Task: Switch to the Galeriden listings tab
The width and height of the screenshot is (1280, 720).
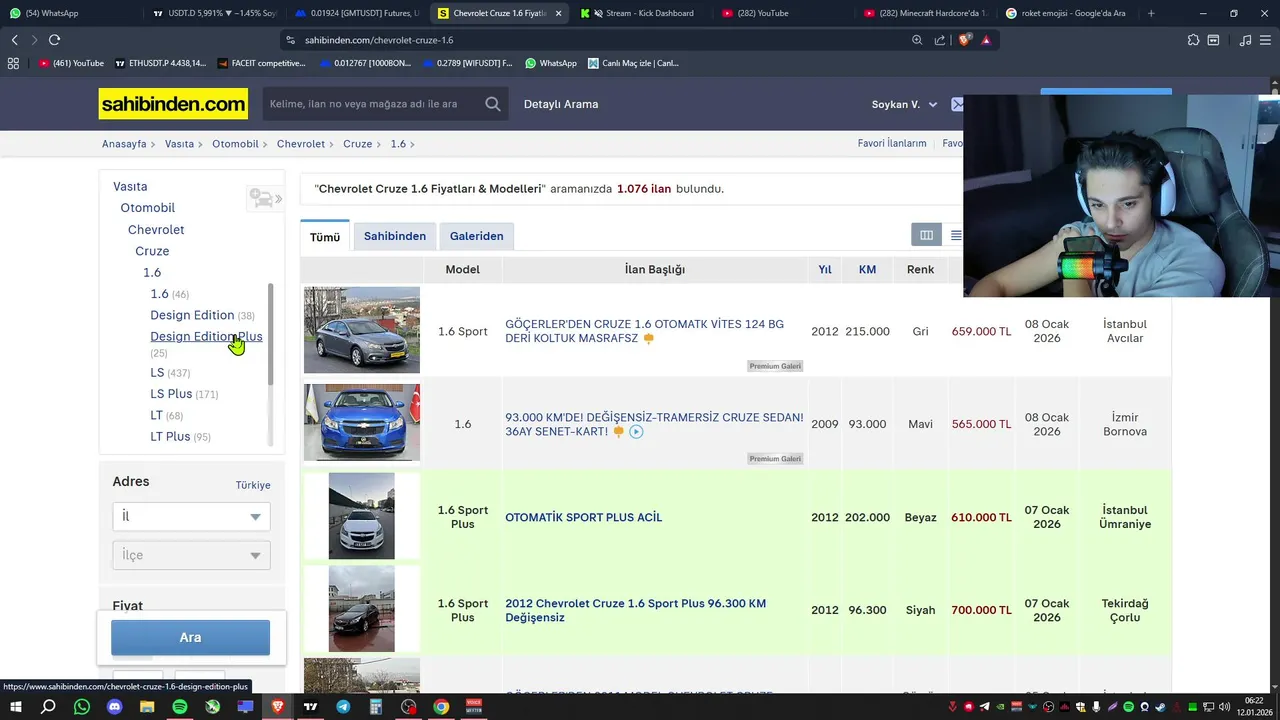Action: pyautogui.click(x=477, y=236)
